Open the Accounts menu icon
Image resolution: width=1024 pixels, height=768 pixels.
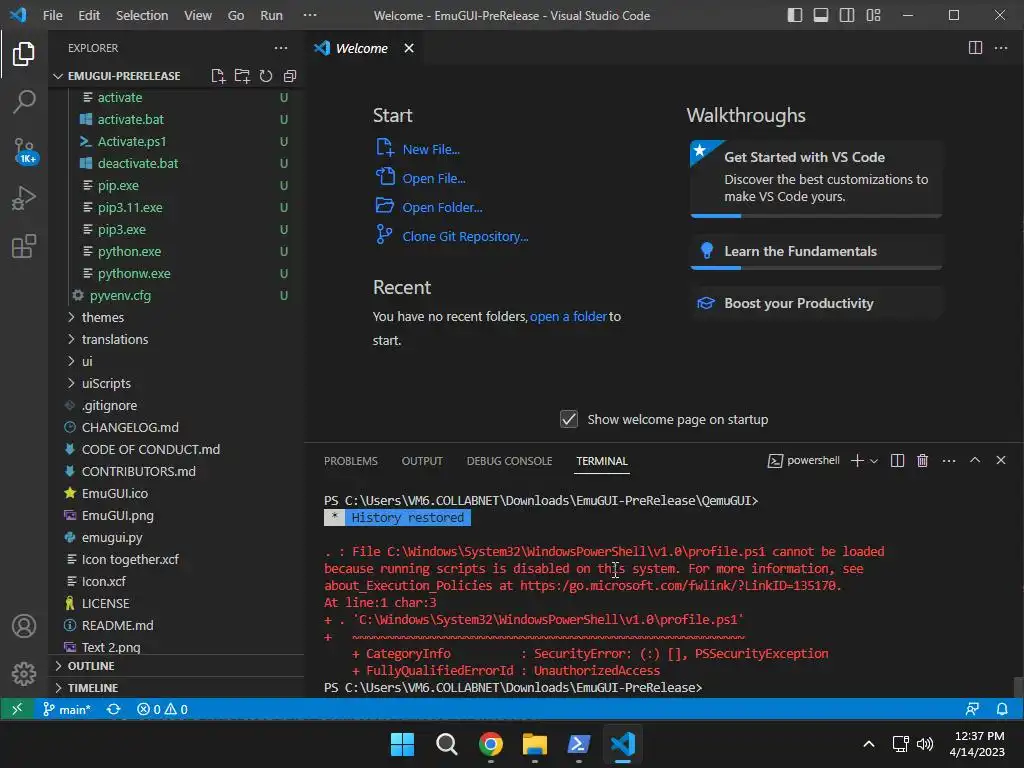(x=24, y=626)
